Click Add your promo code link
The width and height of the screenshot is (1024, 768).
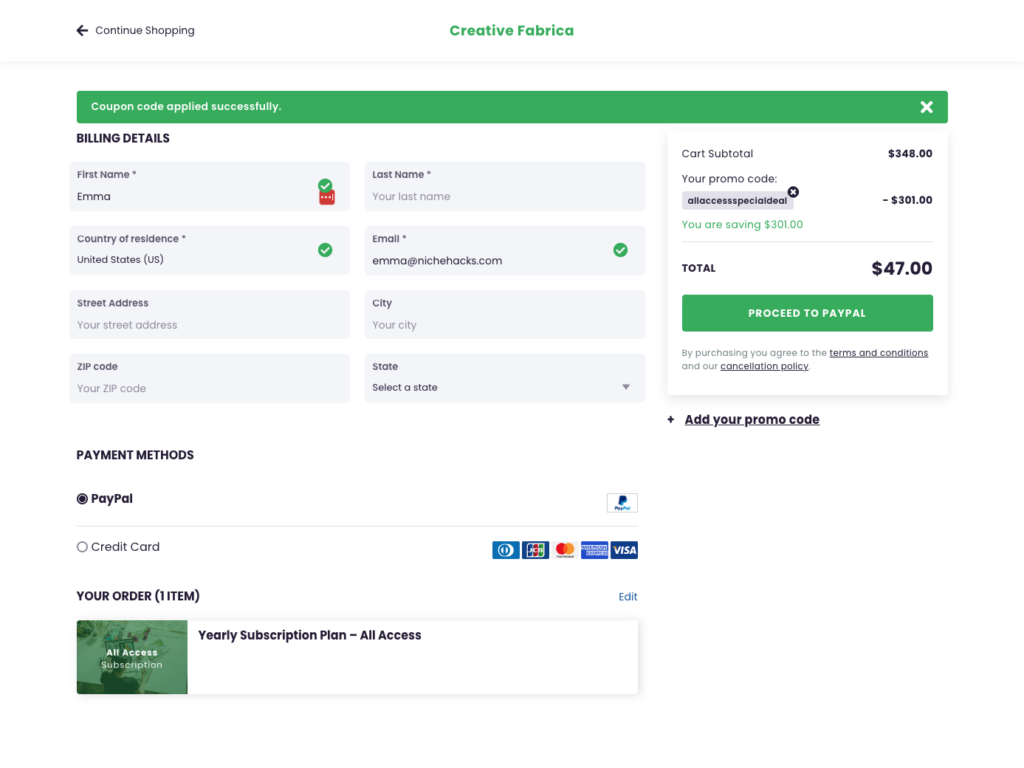click(x=752, y=420)
